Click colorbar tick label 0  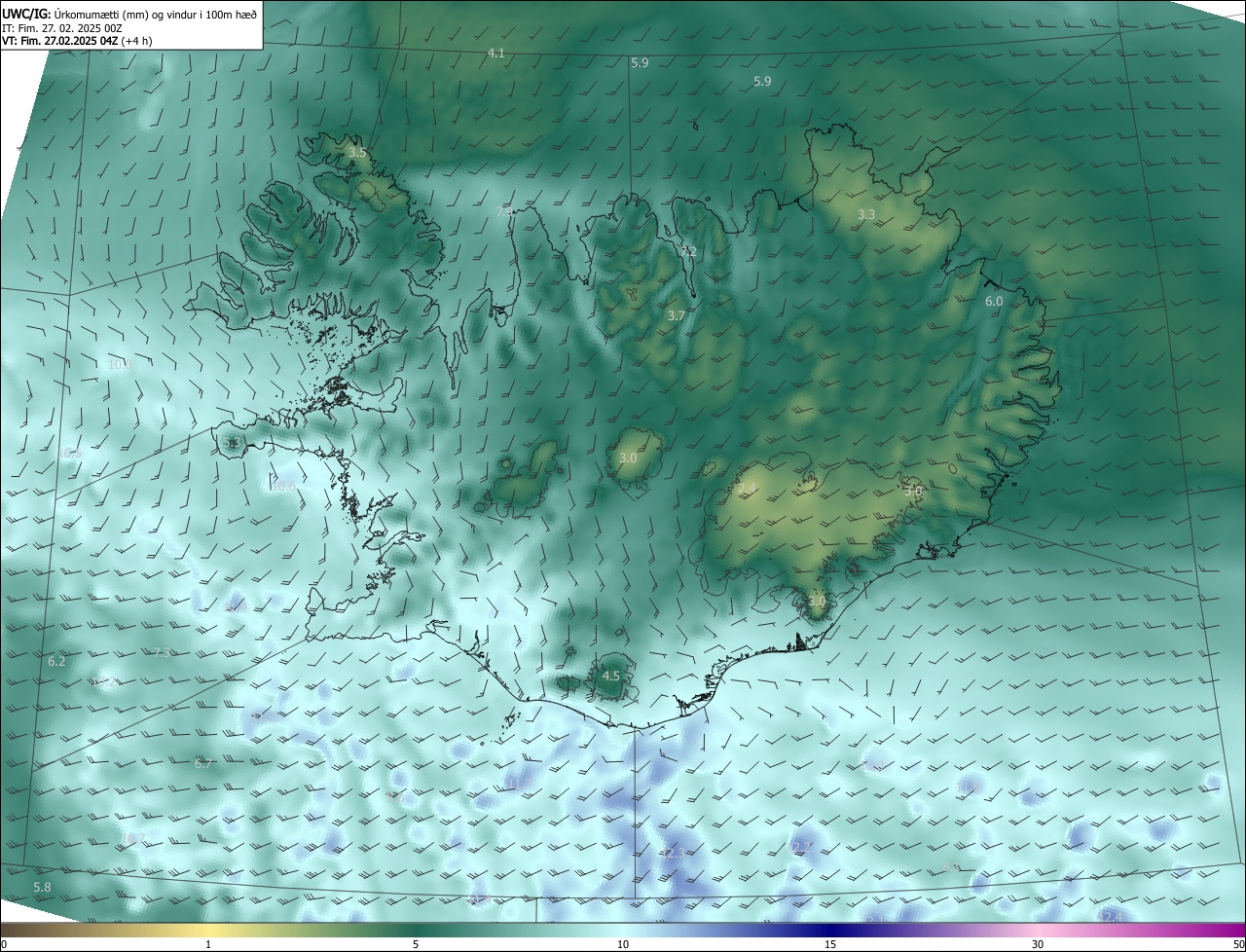[x=3, y=944]
